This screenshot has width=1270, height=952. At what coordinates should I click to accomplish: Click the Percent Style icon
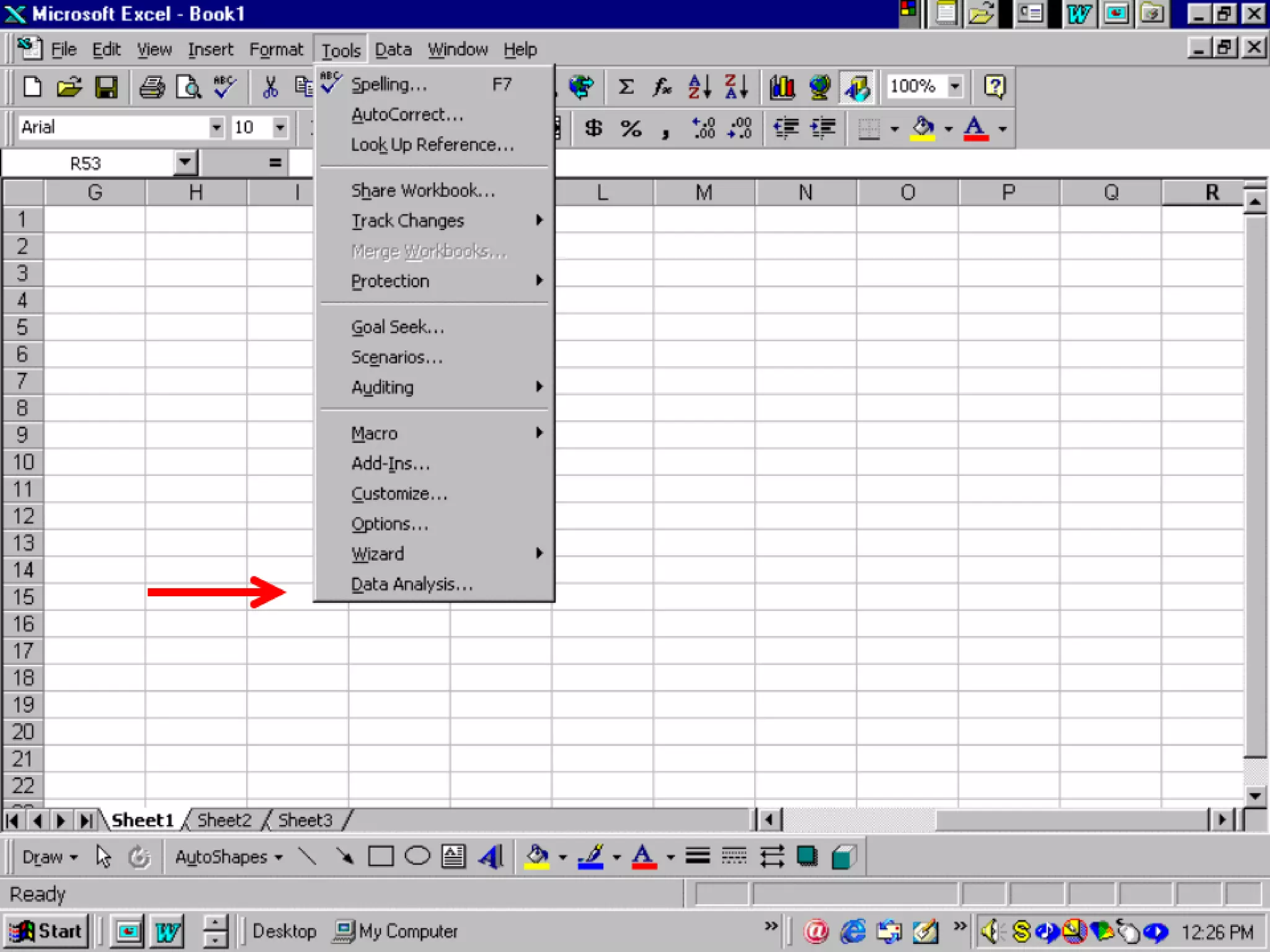point(631,128)
